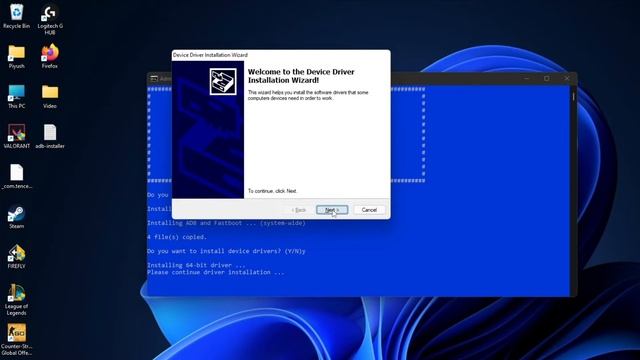This screenshot has height=360, width=640.
Task: Select the Video folder icon
Action: pos(50,96)
